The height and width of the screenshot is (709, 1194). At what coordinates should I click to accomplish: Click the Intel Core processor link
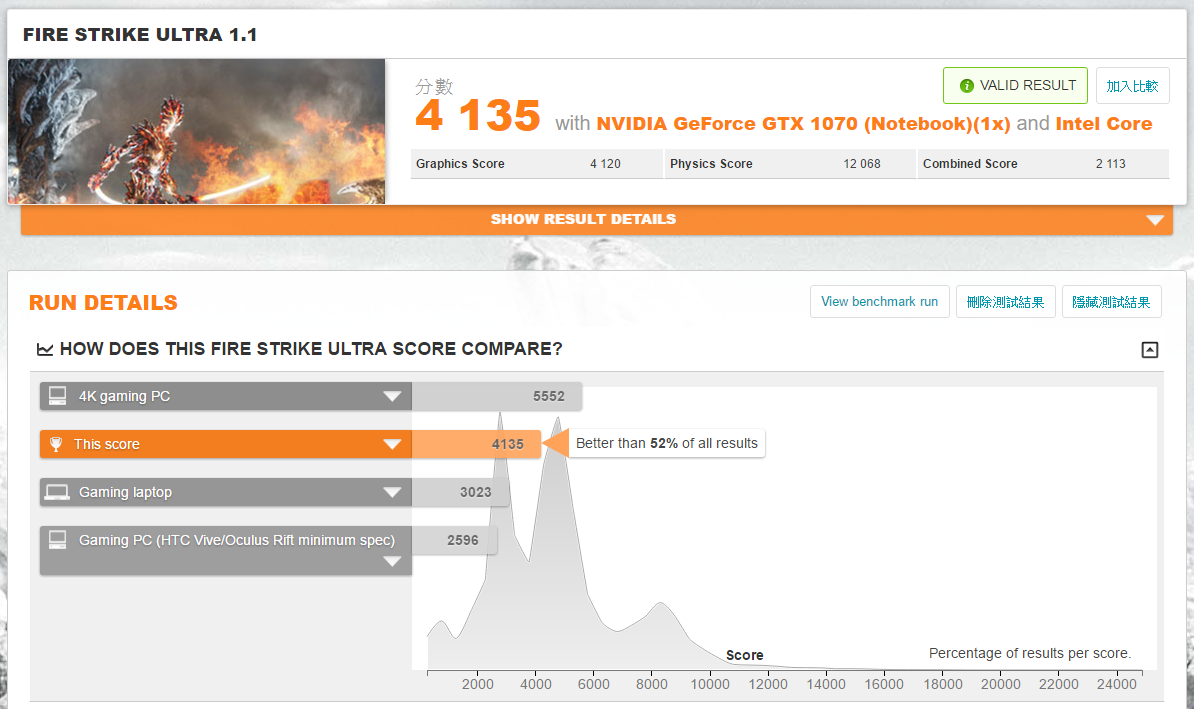1103,124
